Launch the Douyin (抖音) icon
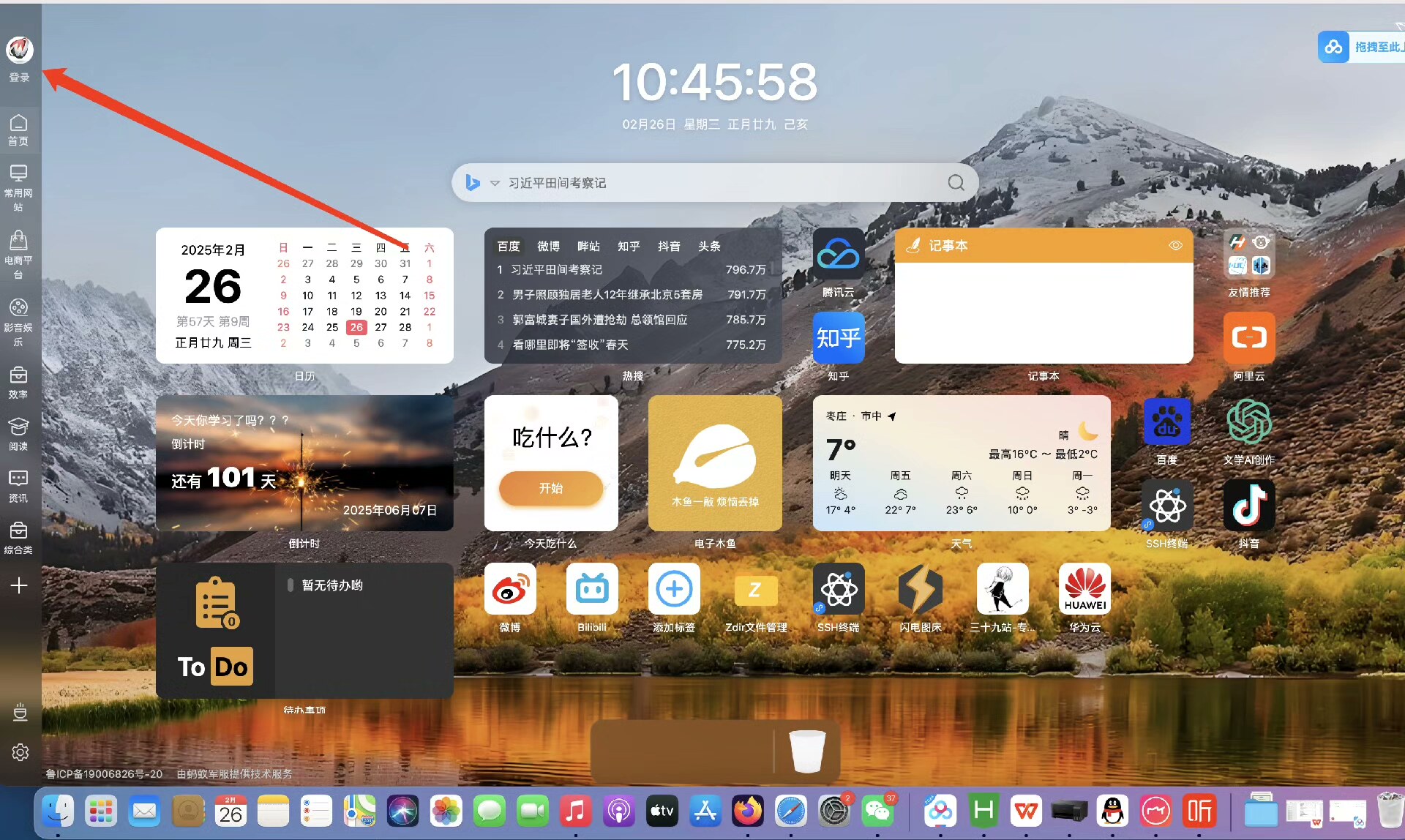Viewport: 1405px width, 840px height. [x=1248, y=506]
